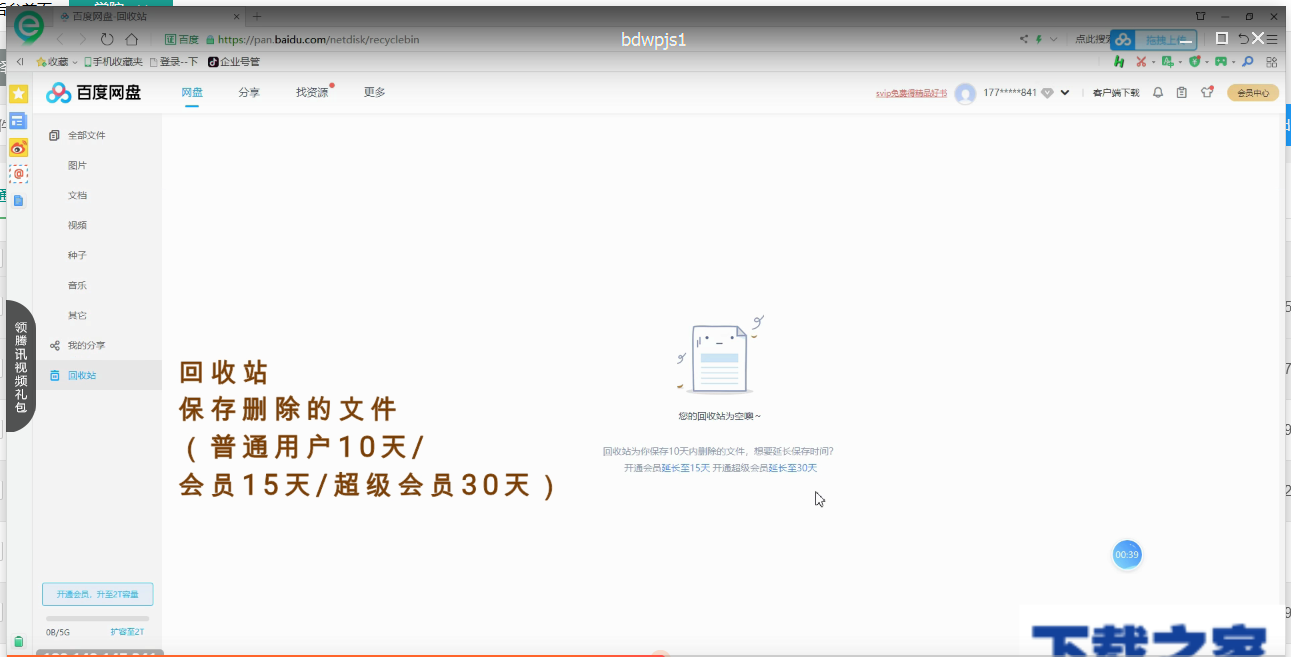The width and height of the screenshot is (1291, 657).
Task: Expand the translate icon dropdown arrow
Action: pyautogui.click(x=1180, y=62)
